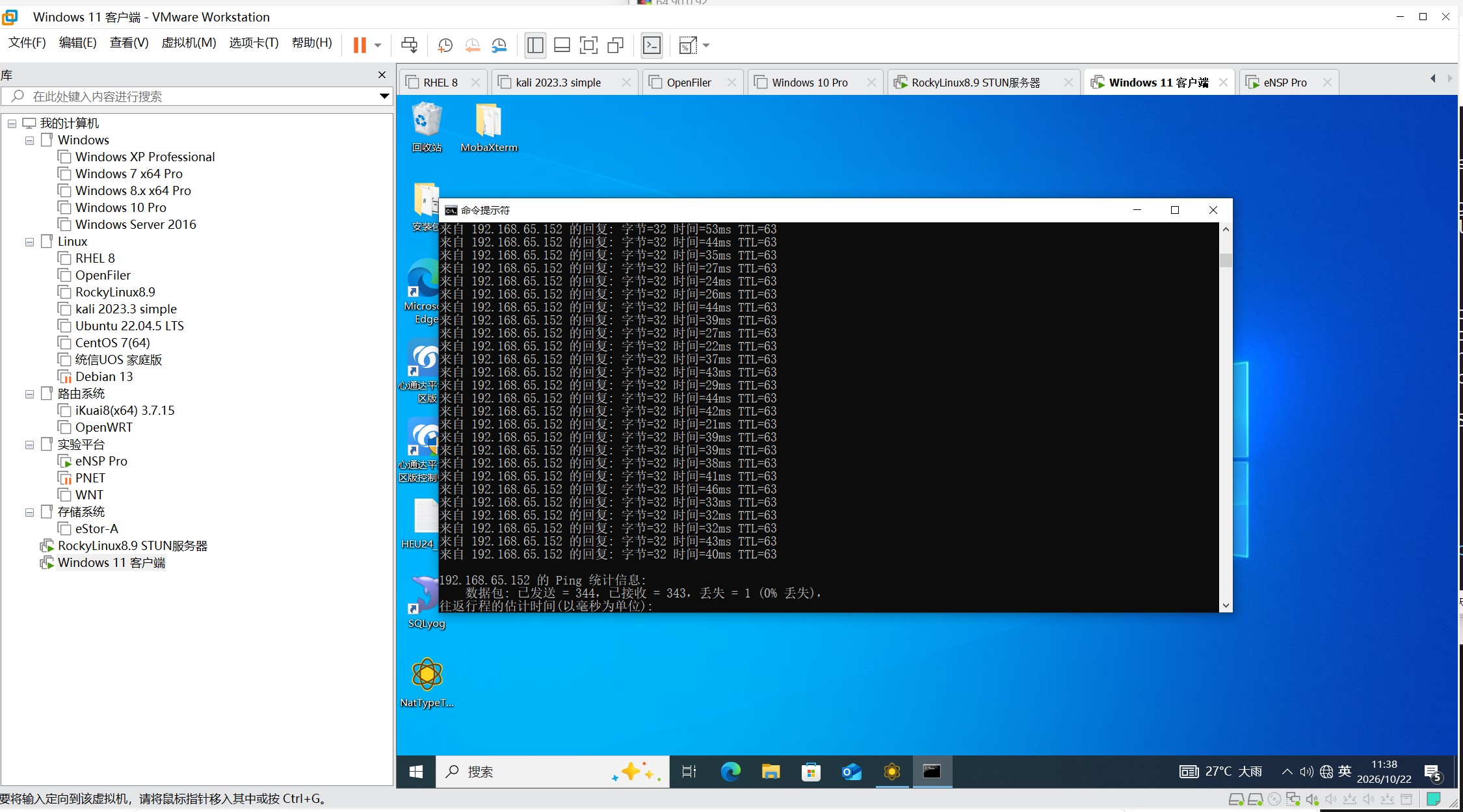This screenshot has height=812, width=1463.
Task: Collapse the 路由系统 folder
Action: (29, 394)
